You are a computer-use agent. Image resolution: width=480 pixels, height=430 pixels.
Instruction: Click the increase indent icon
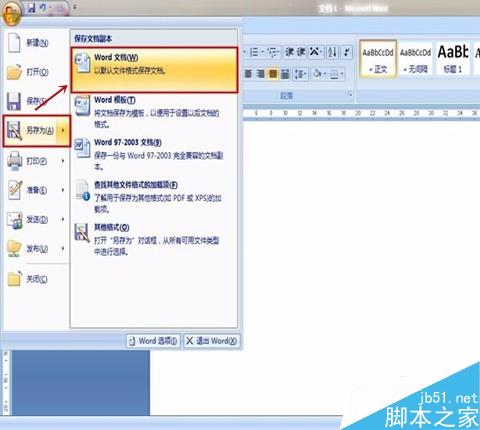click(301, 52)
